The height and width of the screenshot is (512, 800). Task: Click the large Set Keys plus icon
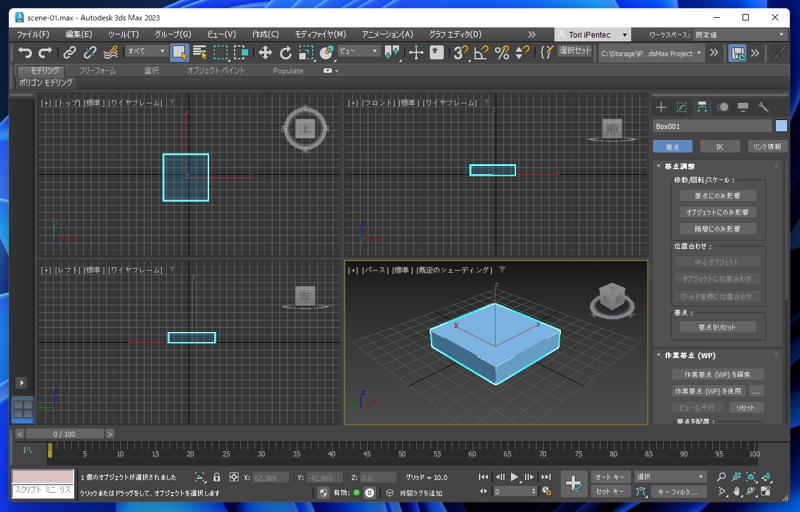pos(573,484)
